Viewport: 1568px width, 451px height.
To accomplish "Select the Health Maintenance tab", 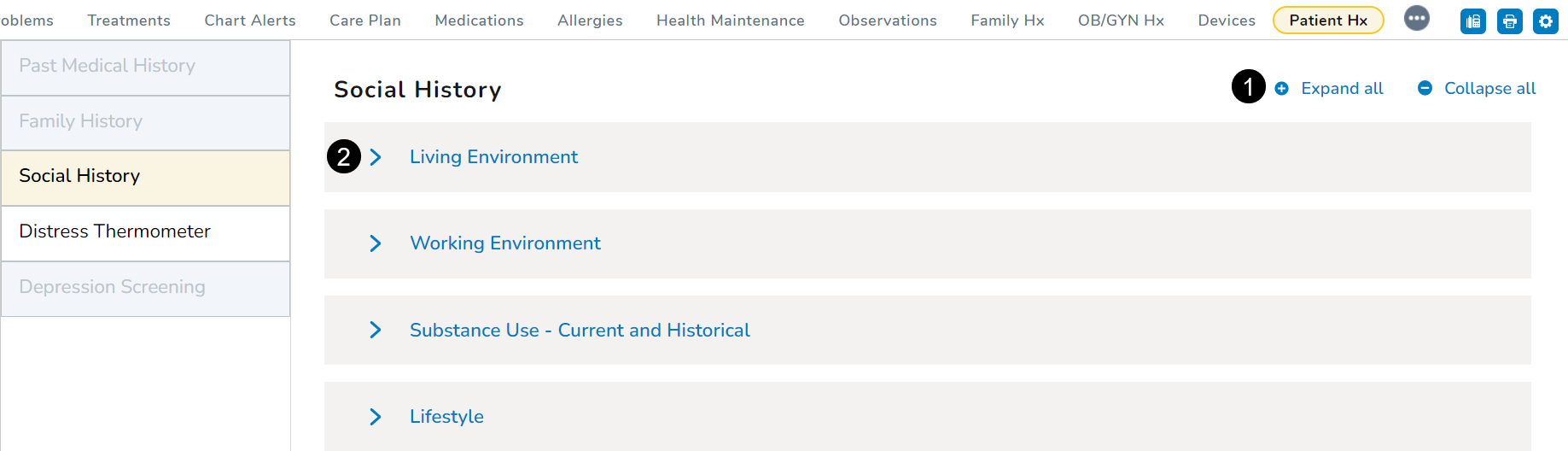I will (730, 20).
